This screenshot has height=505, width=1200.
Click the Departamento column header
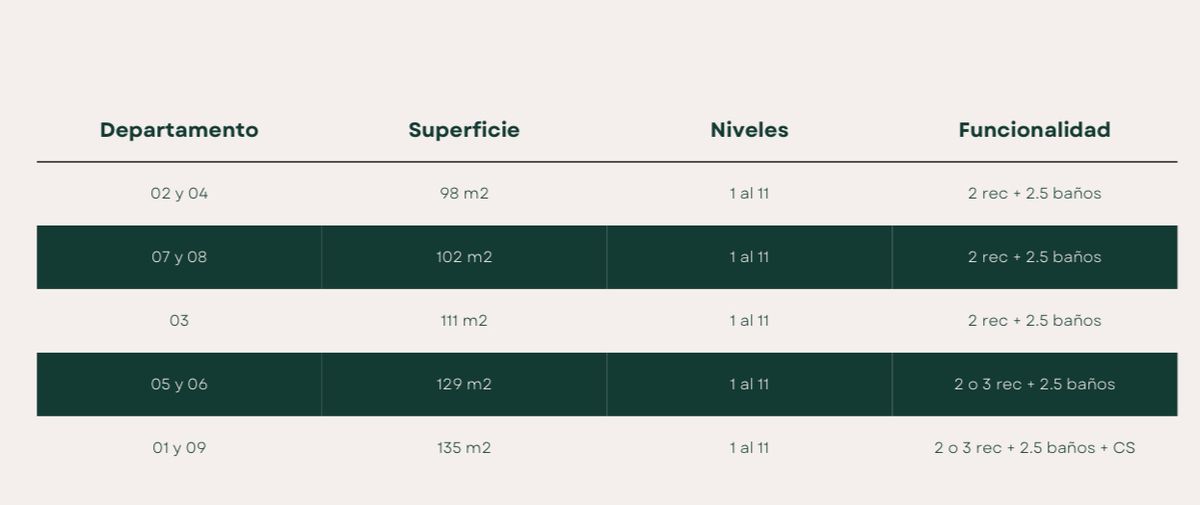click(179, 130)
